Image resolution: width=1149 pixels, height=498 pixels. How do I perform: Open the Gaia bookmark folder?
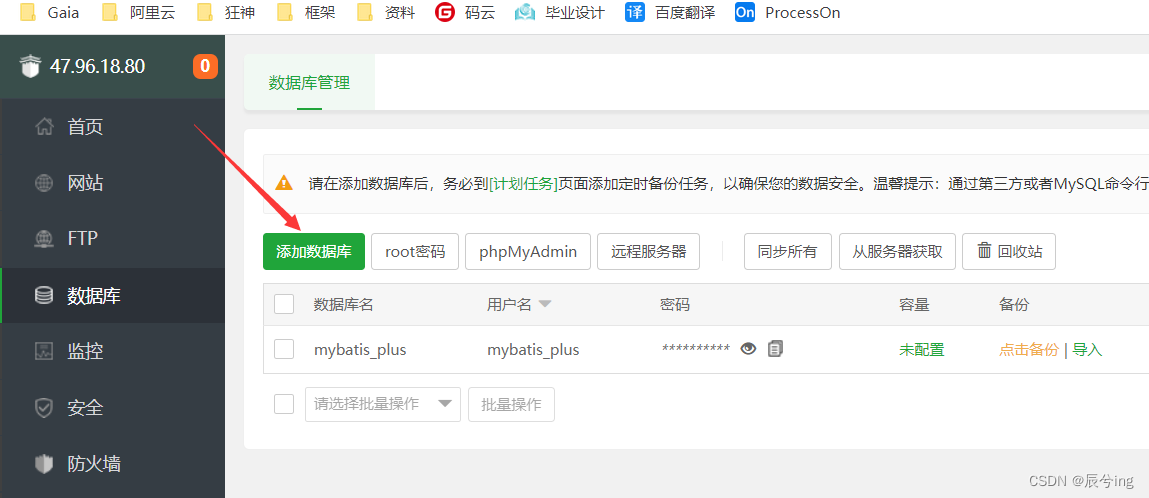pos(49,12)
